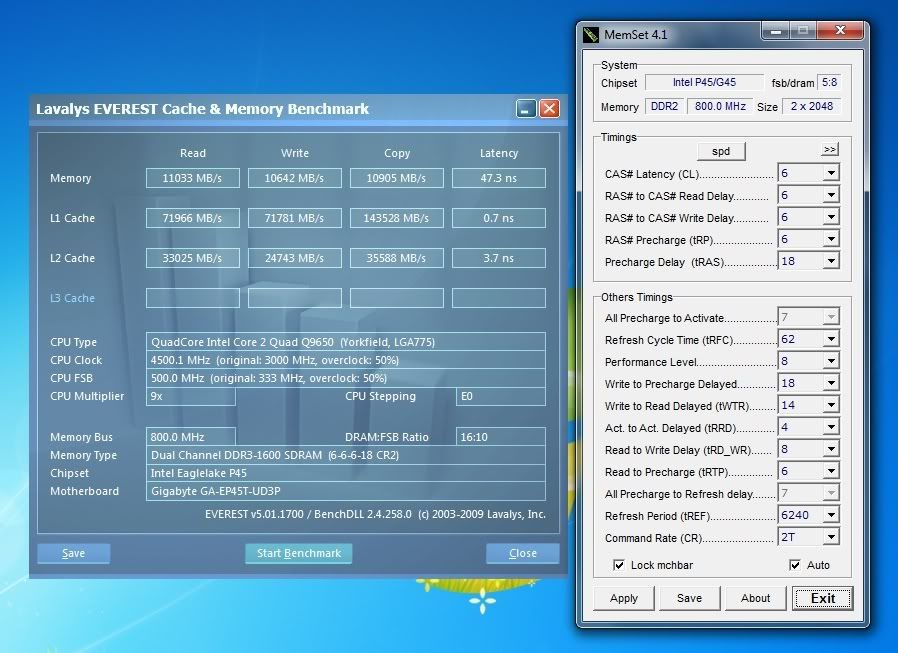
Task: Click the CPU FSB field 500.0 MHz
Action: [346, 378]
